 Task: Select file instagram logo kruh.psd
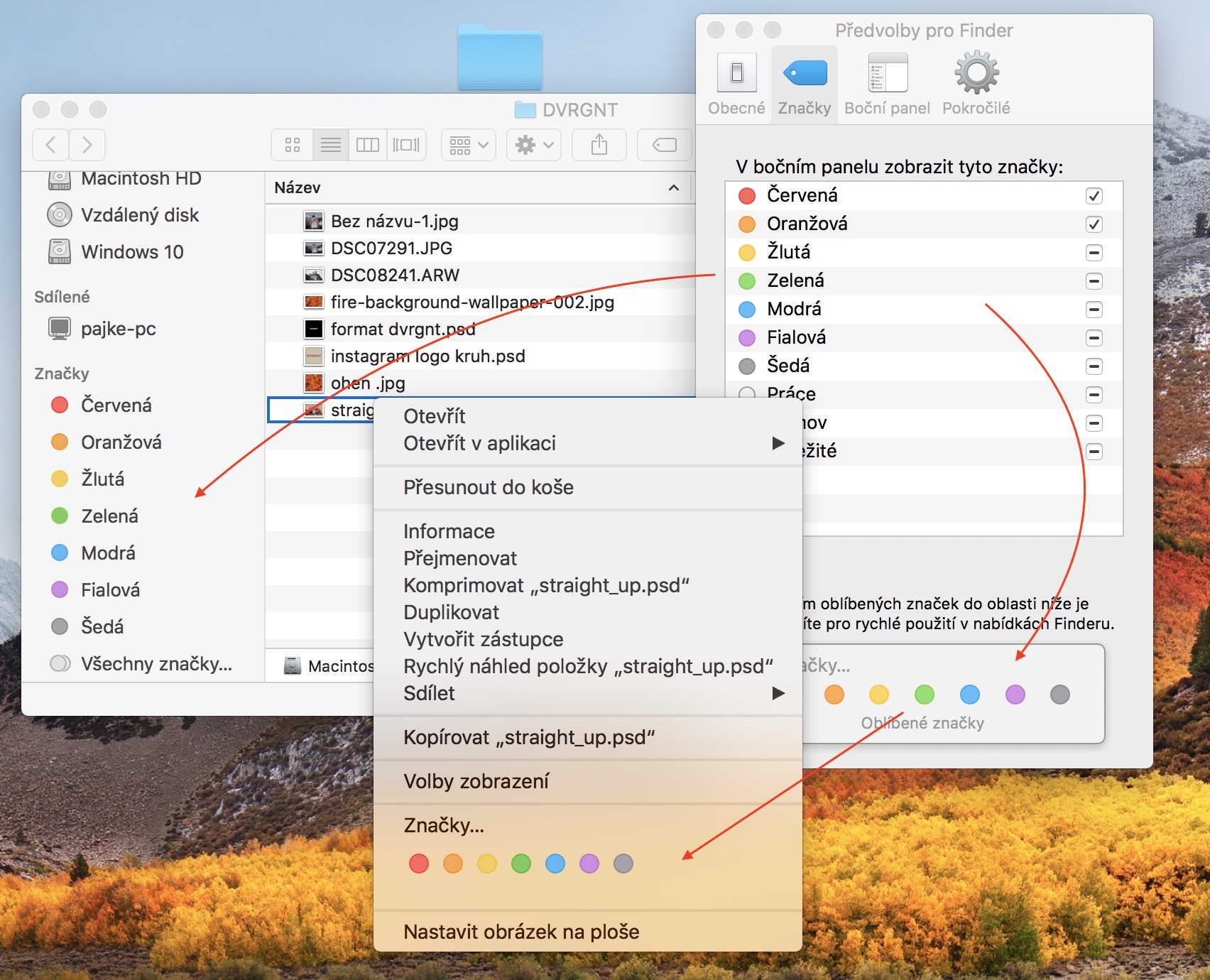[427, 356]
